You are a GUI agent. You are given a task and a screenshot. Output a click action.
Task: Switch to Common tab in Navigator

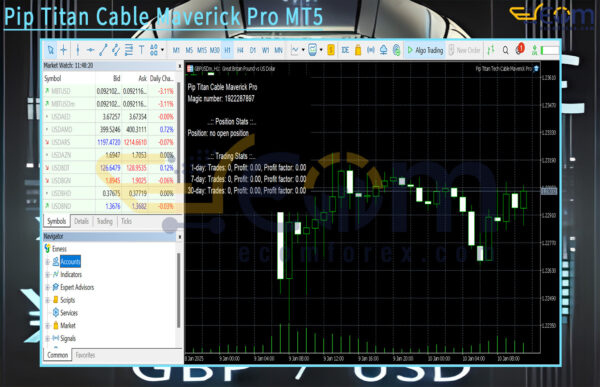coord(57,355)
